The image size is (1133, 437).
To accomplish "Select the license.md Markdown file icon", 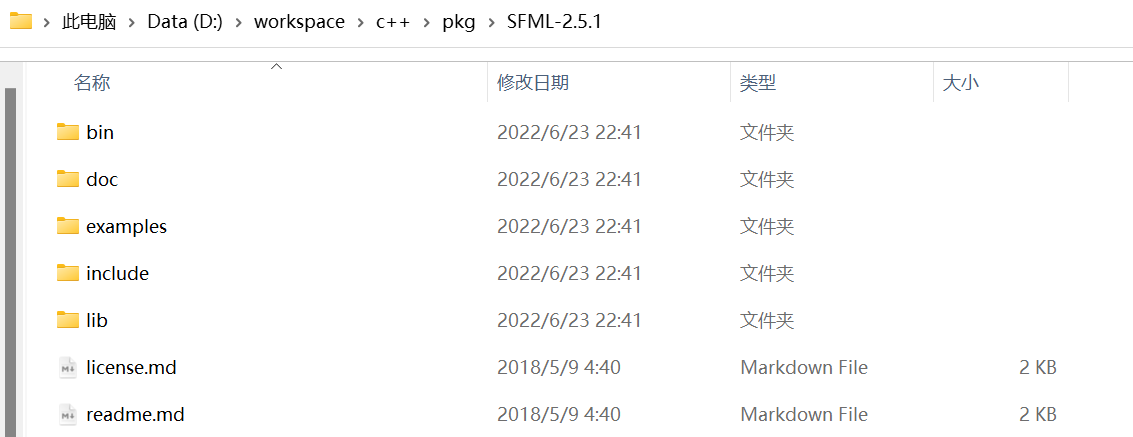I will [68, 368].
